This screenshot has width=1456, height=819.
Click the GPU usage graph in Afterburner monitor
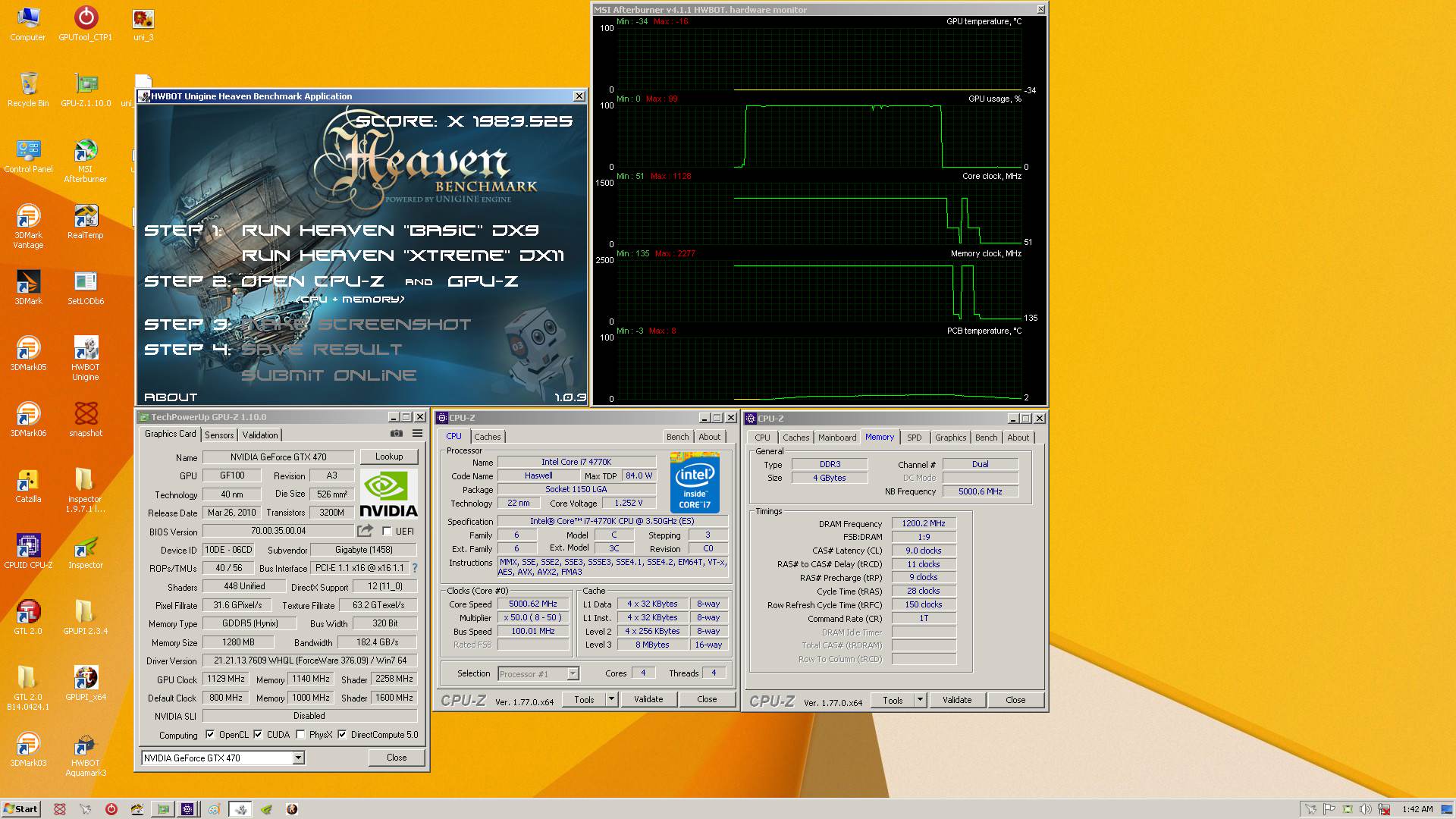(819, 136)
